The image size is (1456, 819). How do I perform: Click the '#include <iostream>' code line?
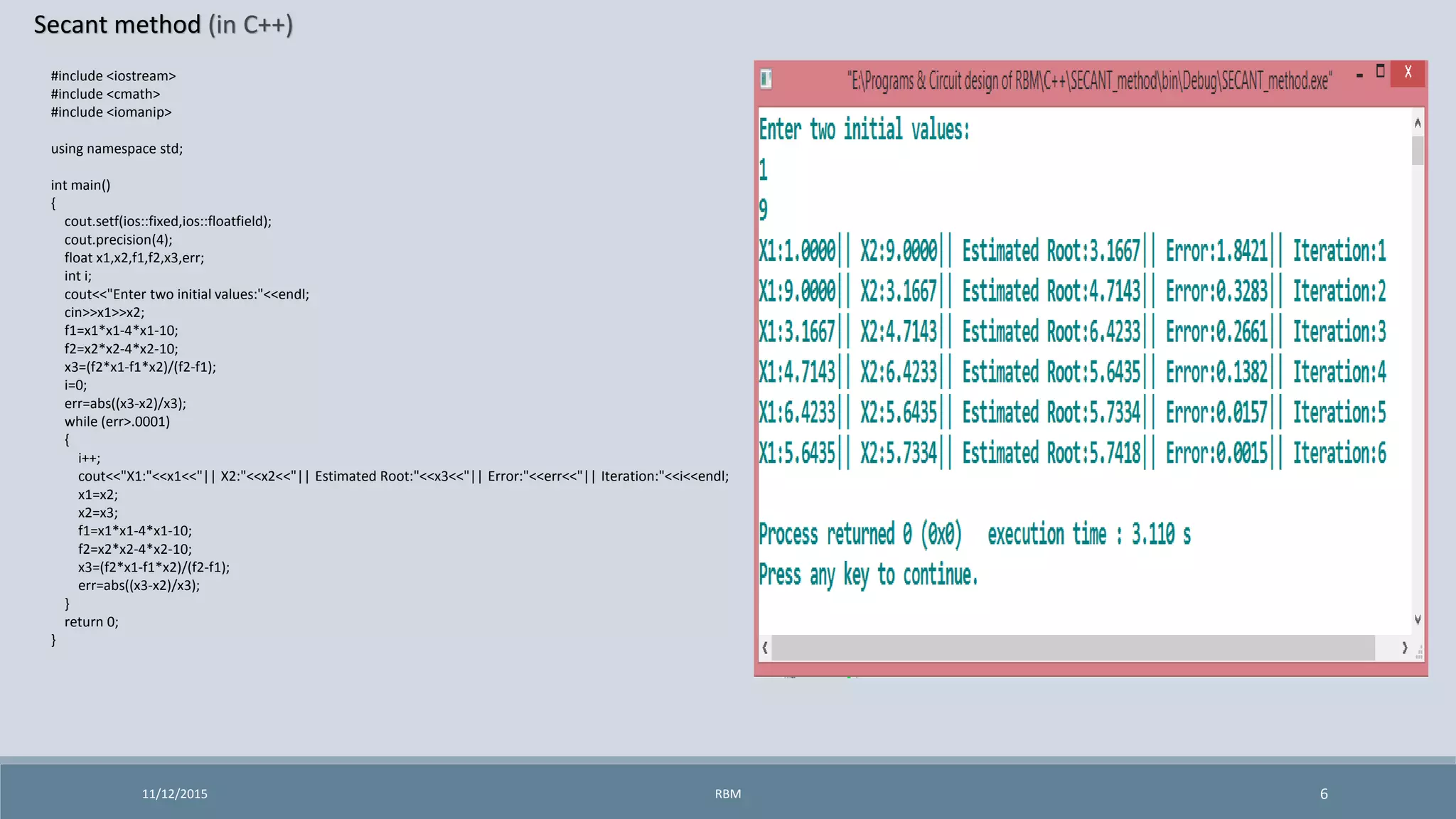113,76
